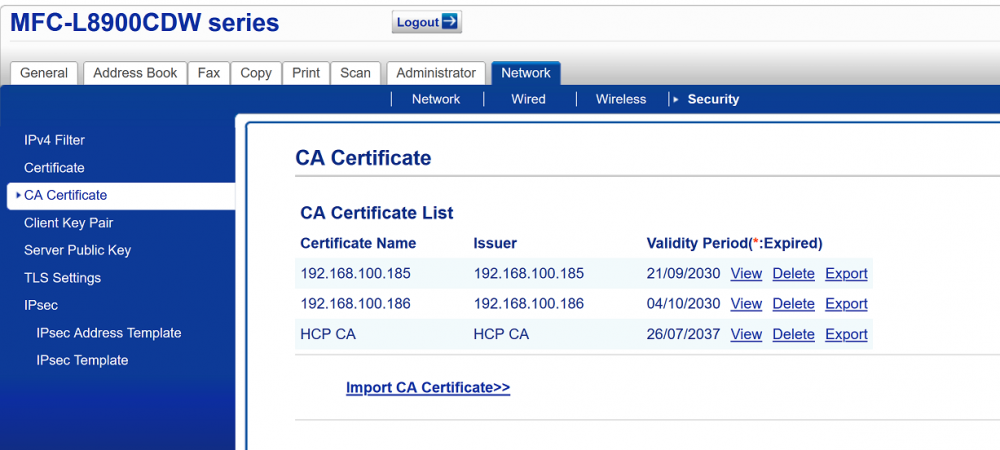Open IPv4 Filter in the sidebar
This screenshot has height=450, width=1000.
pyautogui.click(x=55, y=140)
